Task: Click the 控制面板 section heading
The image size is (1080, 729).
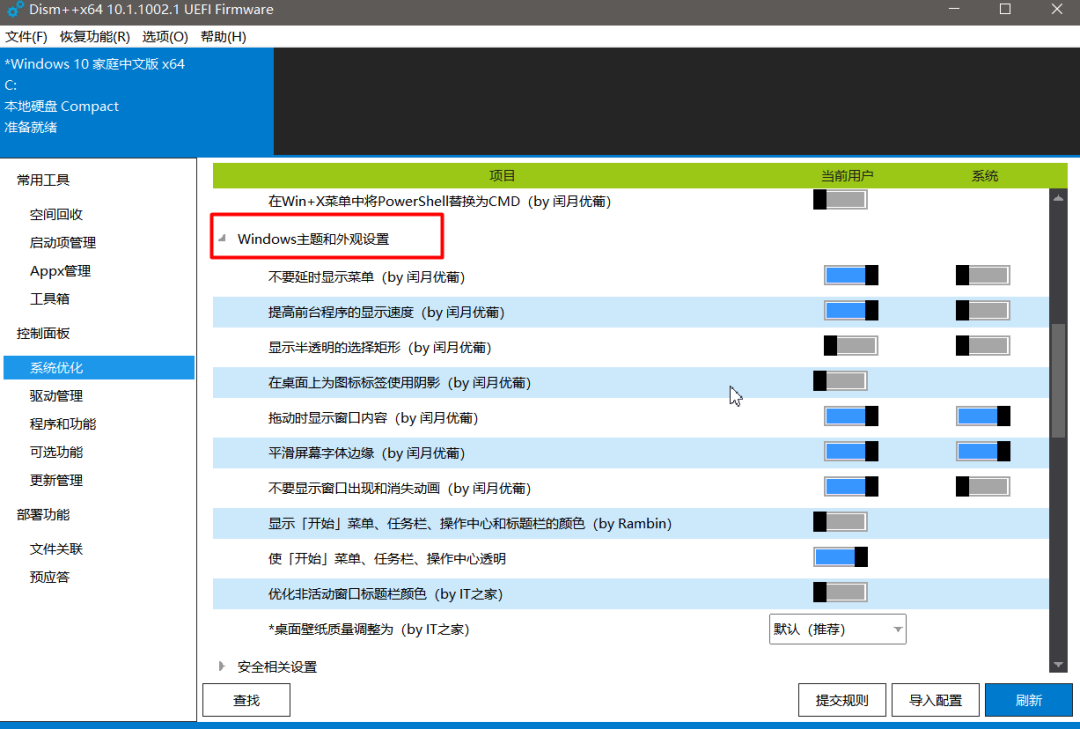Action: click(x=43, y=333)
